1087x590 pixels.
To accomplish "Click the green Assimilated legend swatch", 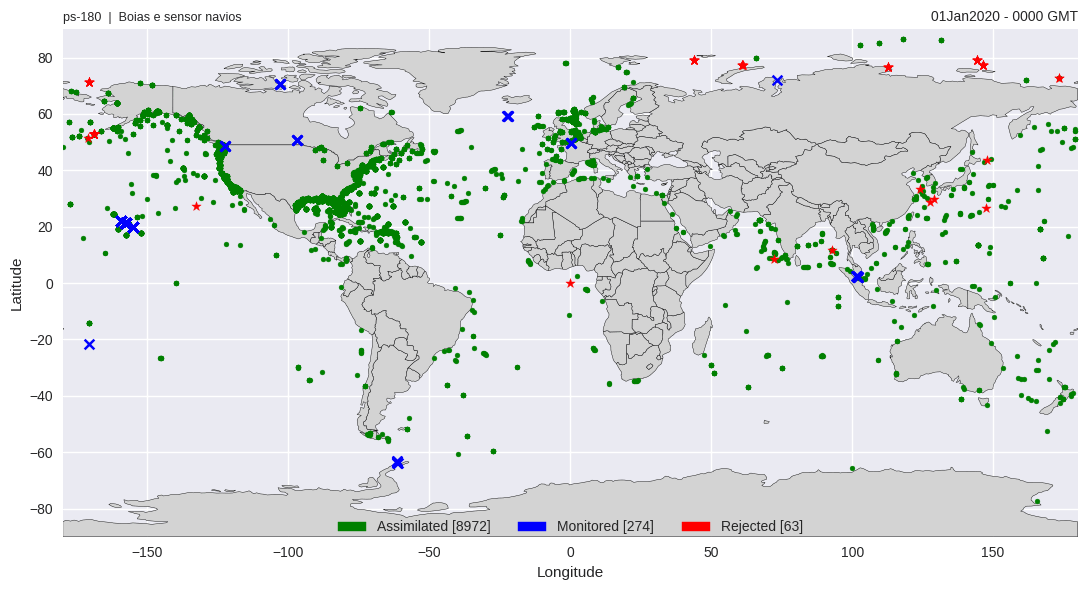I will [x=352, y=526].
